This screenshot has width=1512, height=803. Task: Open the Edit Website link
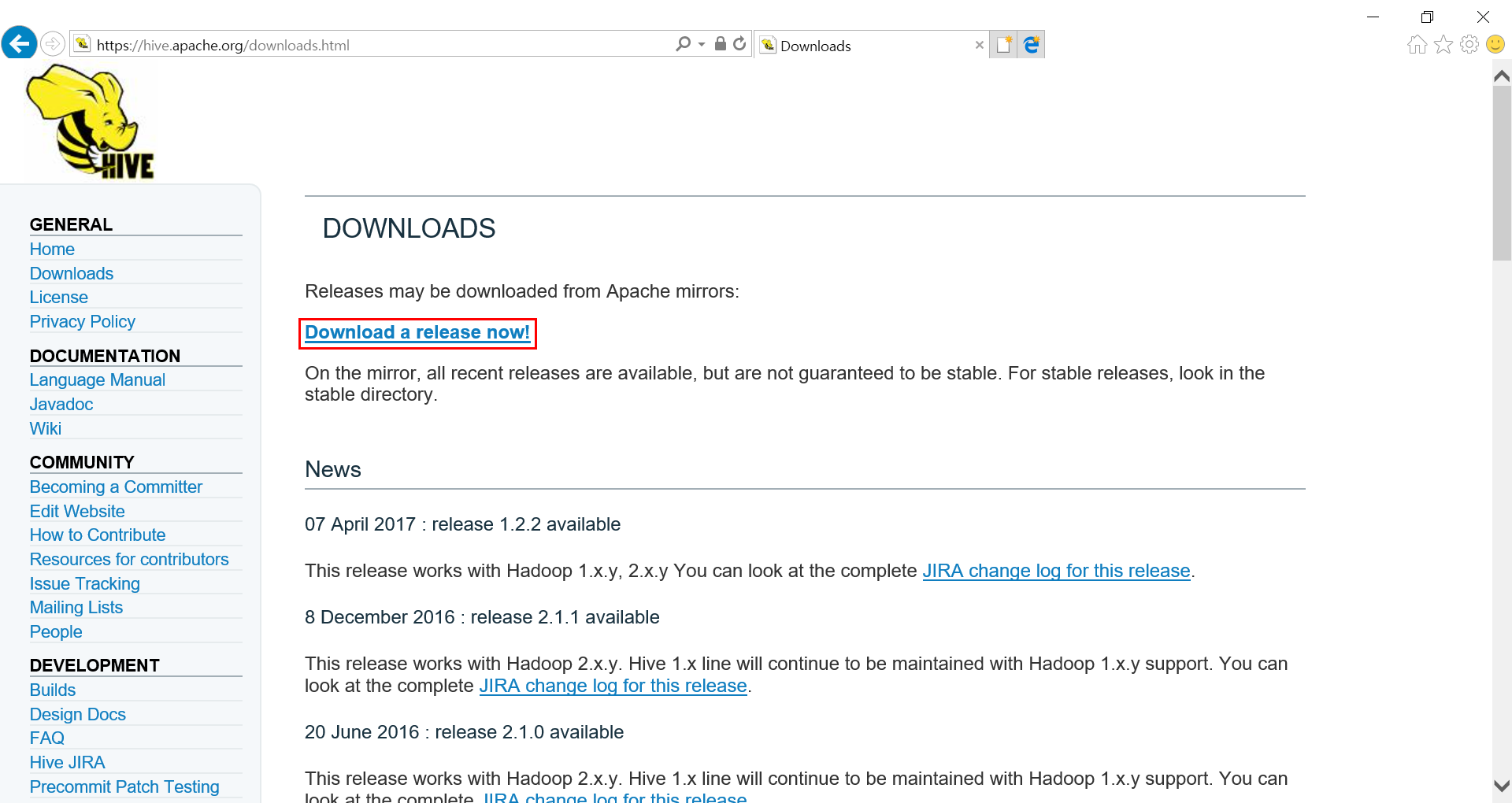pos(77,512)
